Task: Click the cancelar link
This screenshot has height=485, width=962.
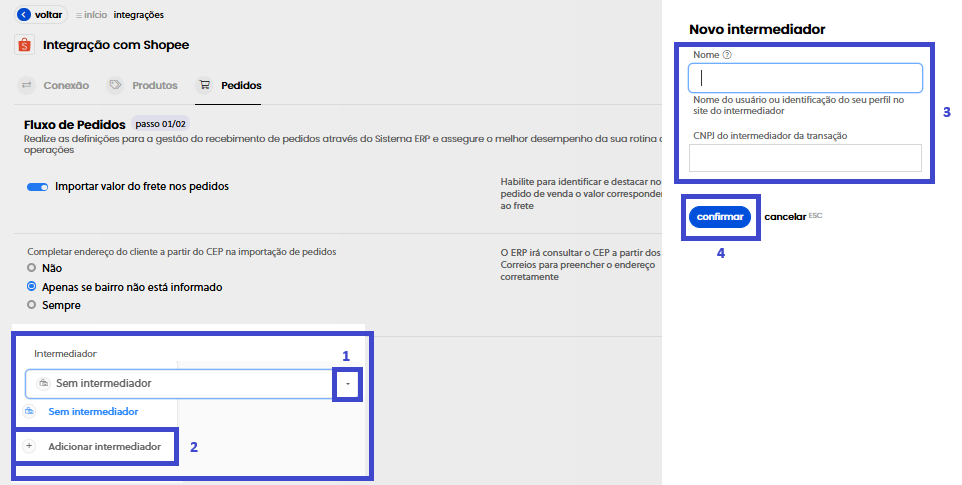Action: pos(785,216)
